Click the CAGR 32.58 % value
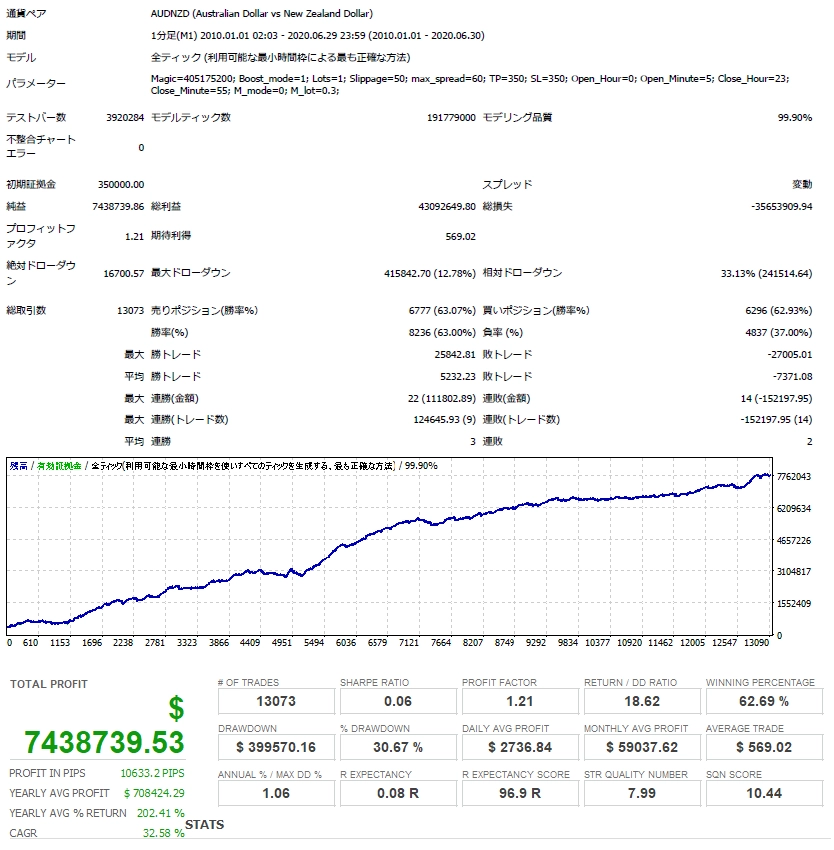Screen dimensions: 834x850 point(163,833)
